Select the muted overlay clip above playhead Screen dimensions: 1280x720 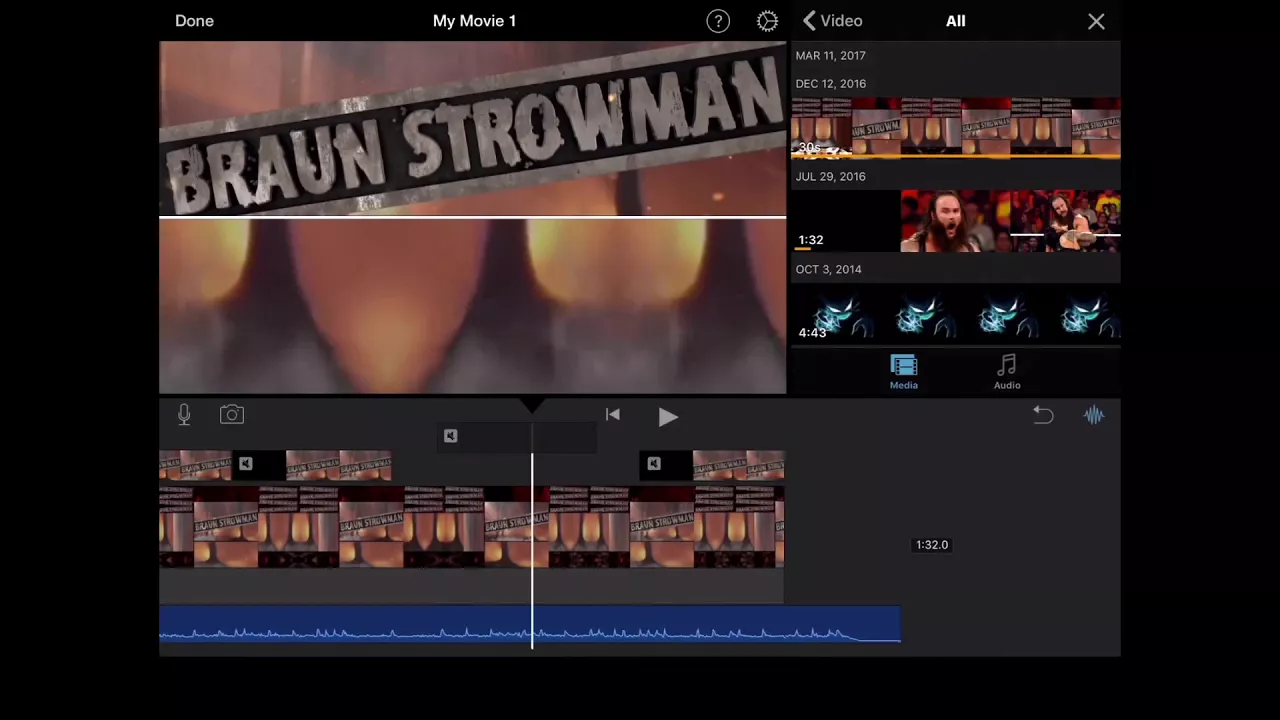click(x=517, y=437)
